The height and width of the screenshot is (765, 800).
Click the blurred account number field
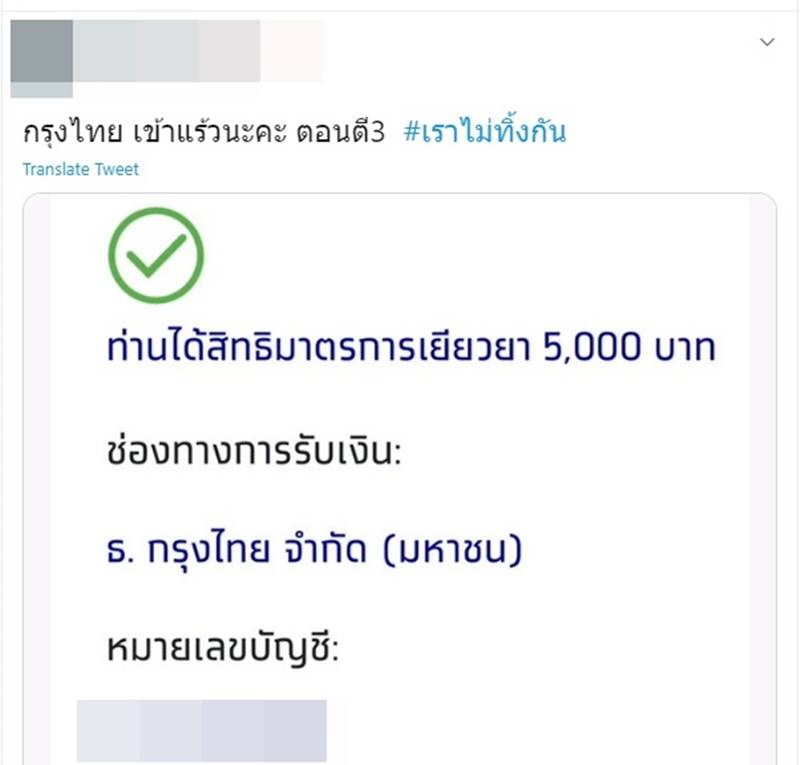tap(202, 731)
